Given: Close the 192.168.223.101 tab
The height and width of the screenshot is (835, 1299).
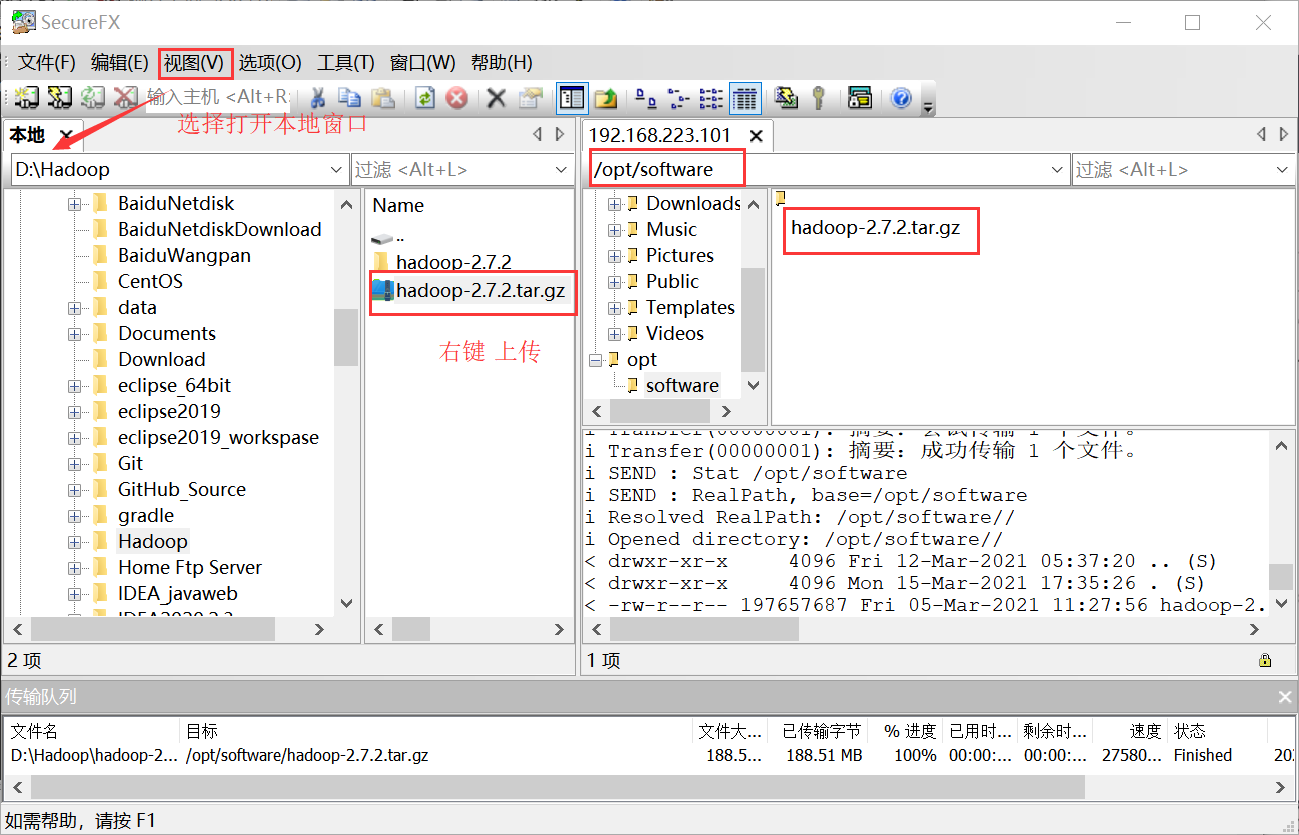Looking at the screenshot, I should tap(756, 135).
